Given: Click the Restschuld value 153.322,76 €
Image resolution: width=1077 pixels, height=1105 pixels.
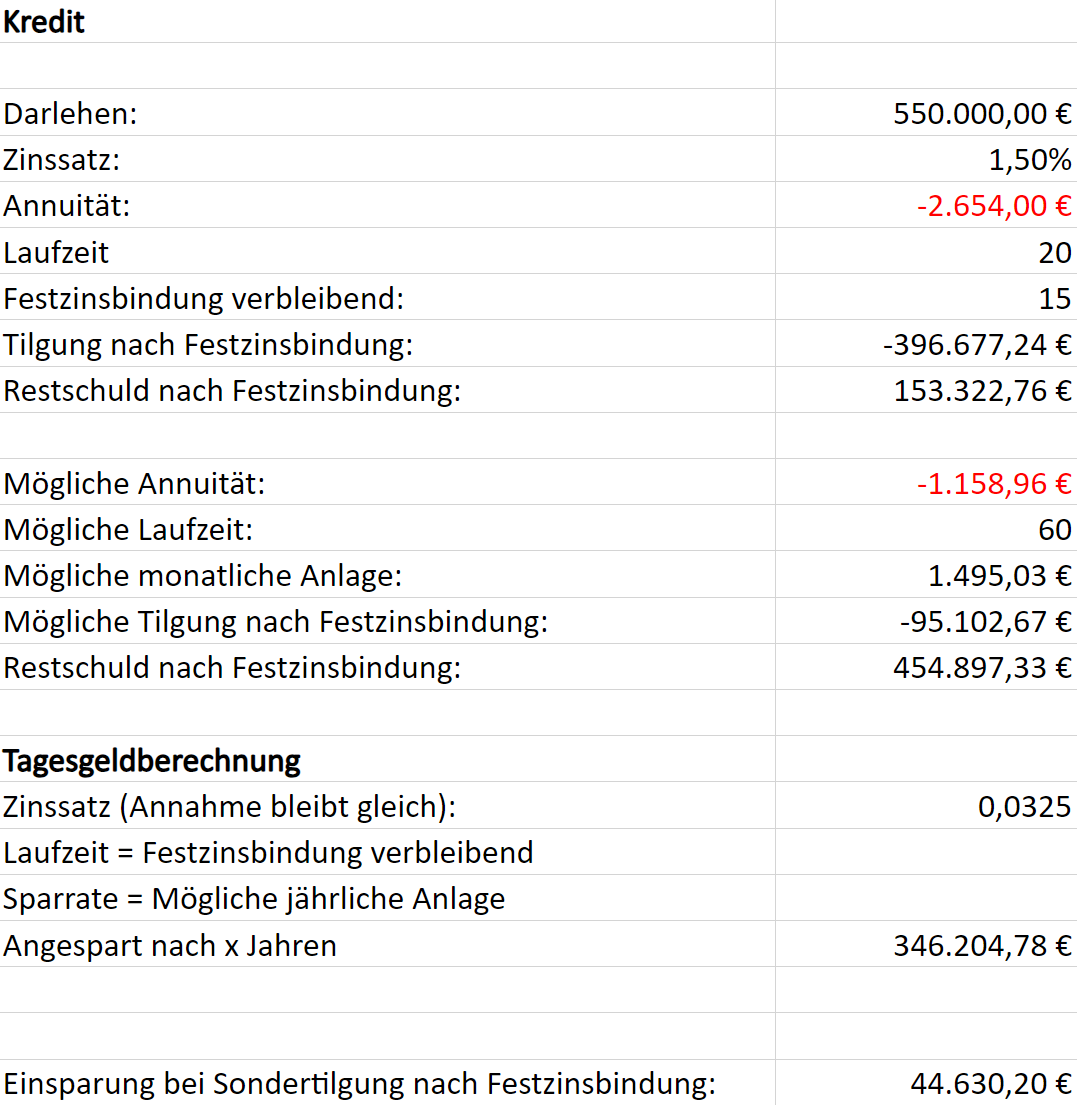Looking at the screenshot, I should pos(982,391).
